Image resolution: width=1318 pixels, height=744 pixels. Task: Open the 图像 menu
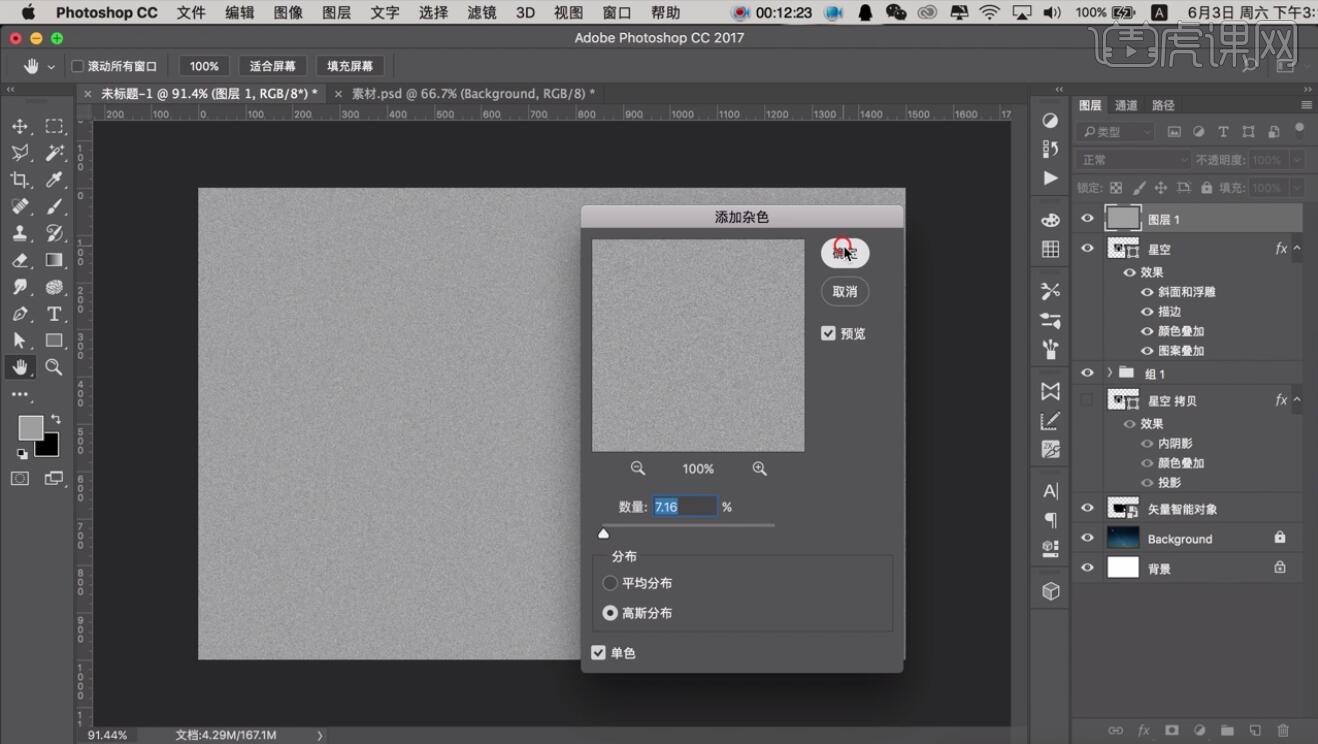point(288,13)
